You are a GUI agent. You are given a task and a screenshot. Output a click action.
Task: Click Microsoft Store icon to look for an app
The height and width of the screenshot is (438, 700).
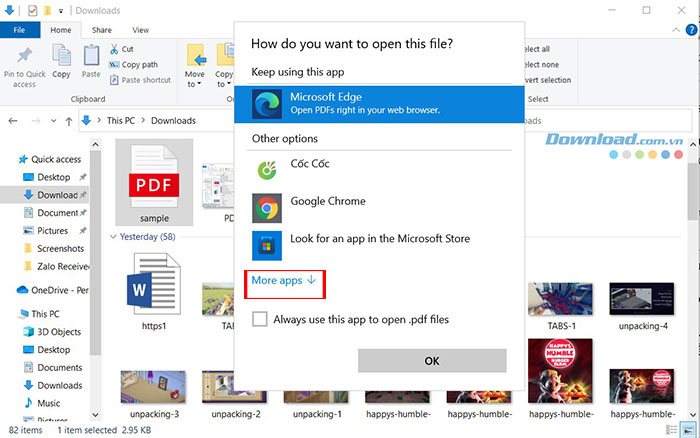point(267,246)
